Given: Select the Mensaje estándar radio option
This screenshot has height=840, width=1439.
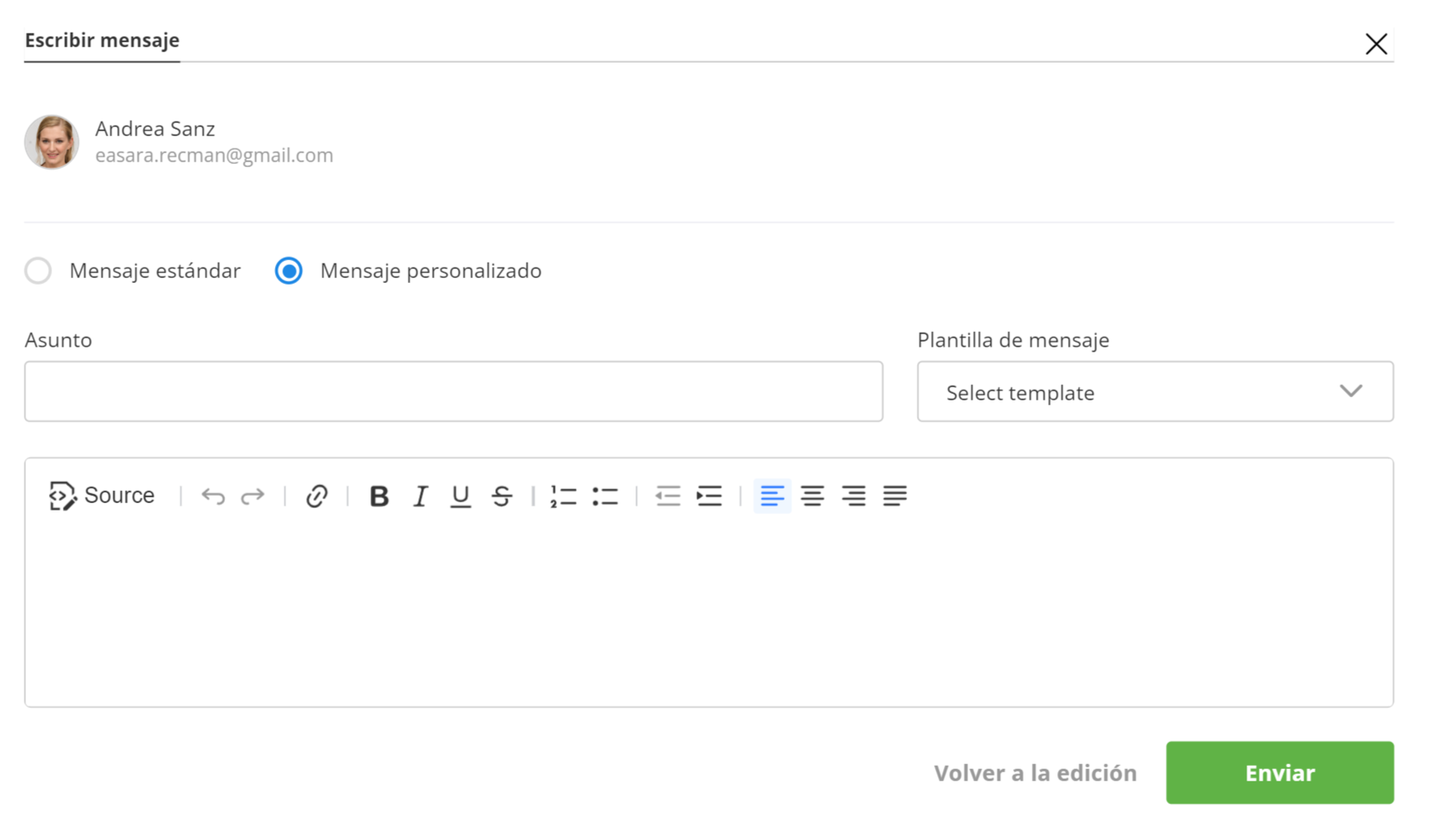Looking at the screenshot, I should [x=38, y=271].
